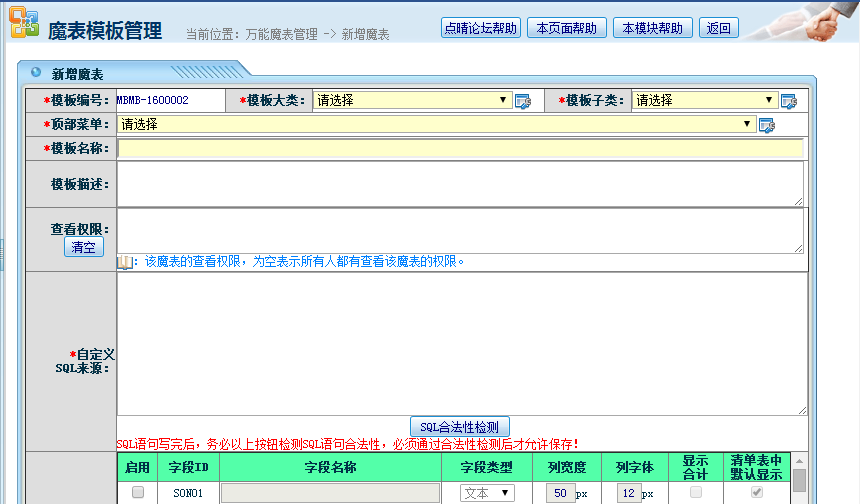Click the 魔表模板管理 module logo icon
This screenshot has height=504, width=860.
point(25,25)
